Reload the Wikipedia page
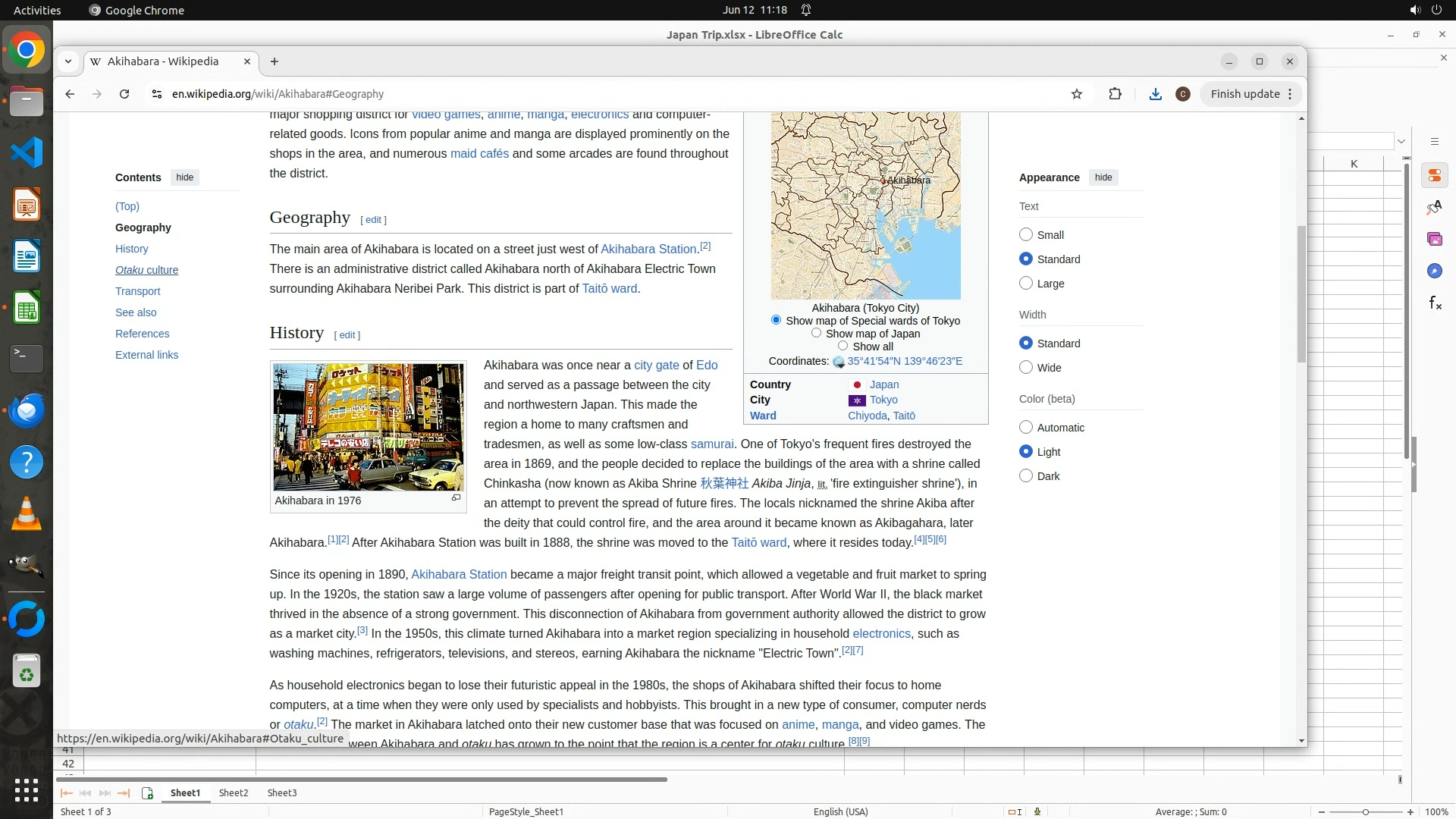This screenshot has height=819, width=1456. pyautogui.click(x=124, y=94)
